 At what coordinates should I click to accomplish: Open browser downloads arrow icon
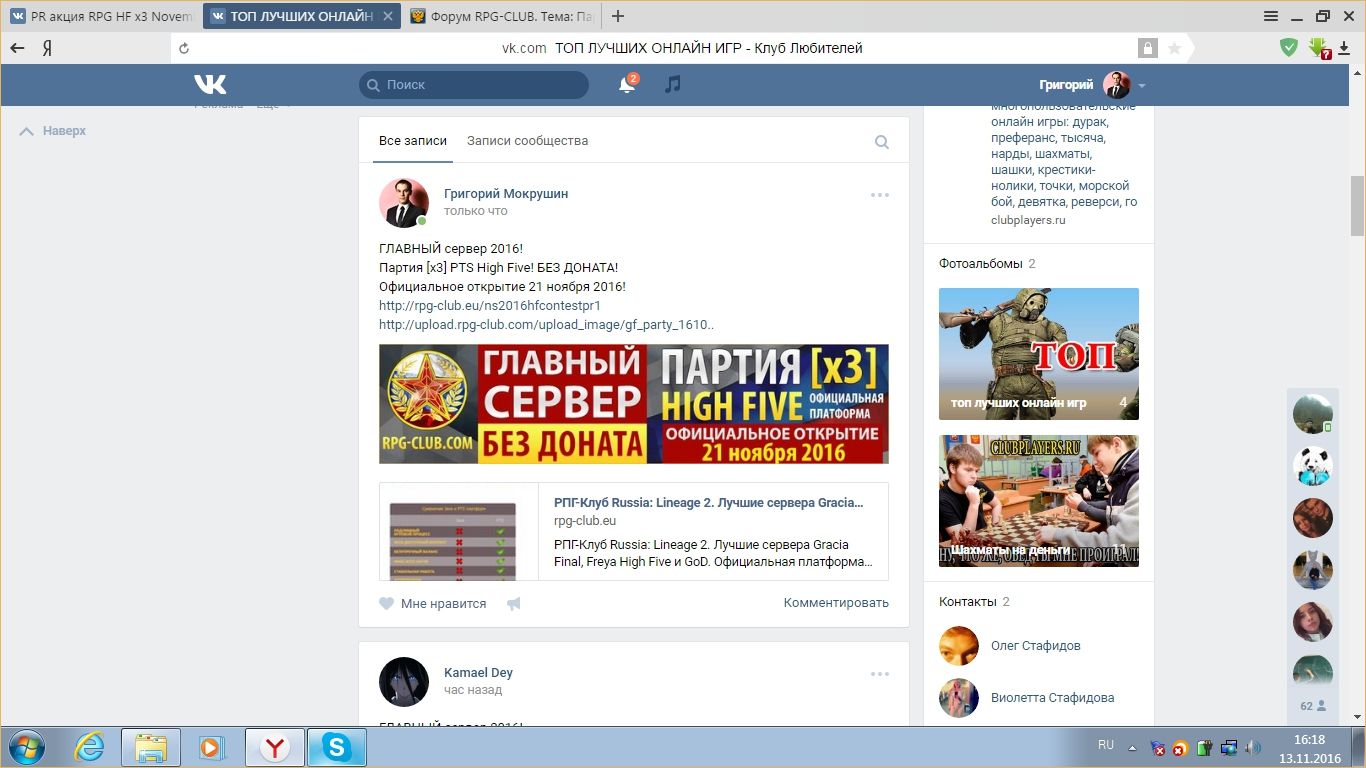pos(1345,48)
